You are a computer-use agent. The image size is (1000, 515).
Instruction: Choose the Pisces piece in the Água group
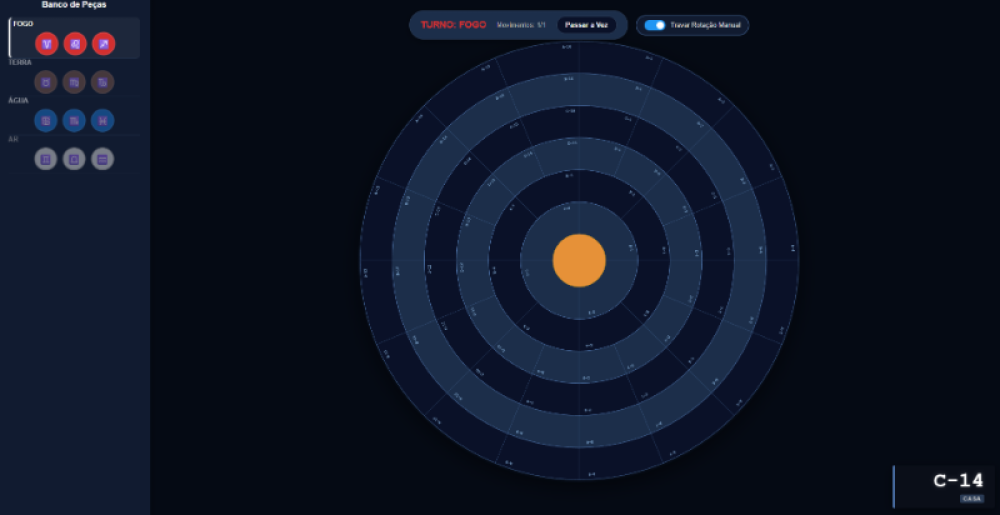point(103,120)
